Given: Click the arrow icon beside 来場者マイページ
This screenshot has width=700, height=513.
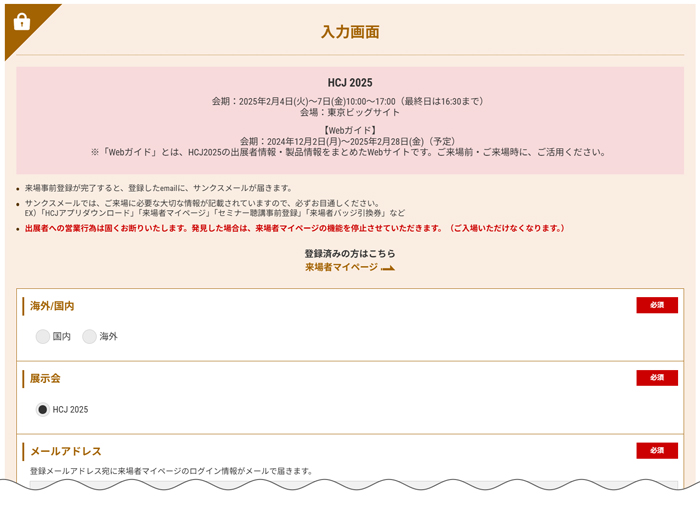Looking at the screenshot, I should click(388, 268).
